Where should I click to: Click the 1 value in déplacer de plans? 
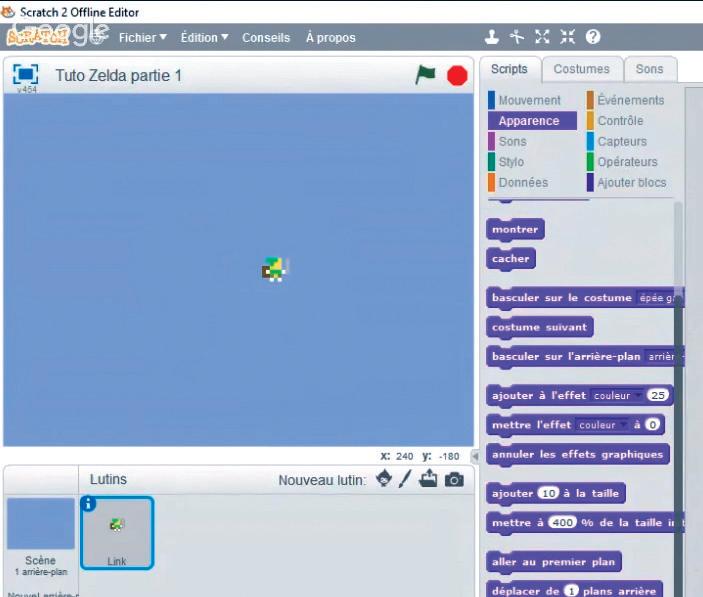click(x=571, y=591)
